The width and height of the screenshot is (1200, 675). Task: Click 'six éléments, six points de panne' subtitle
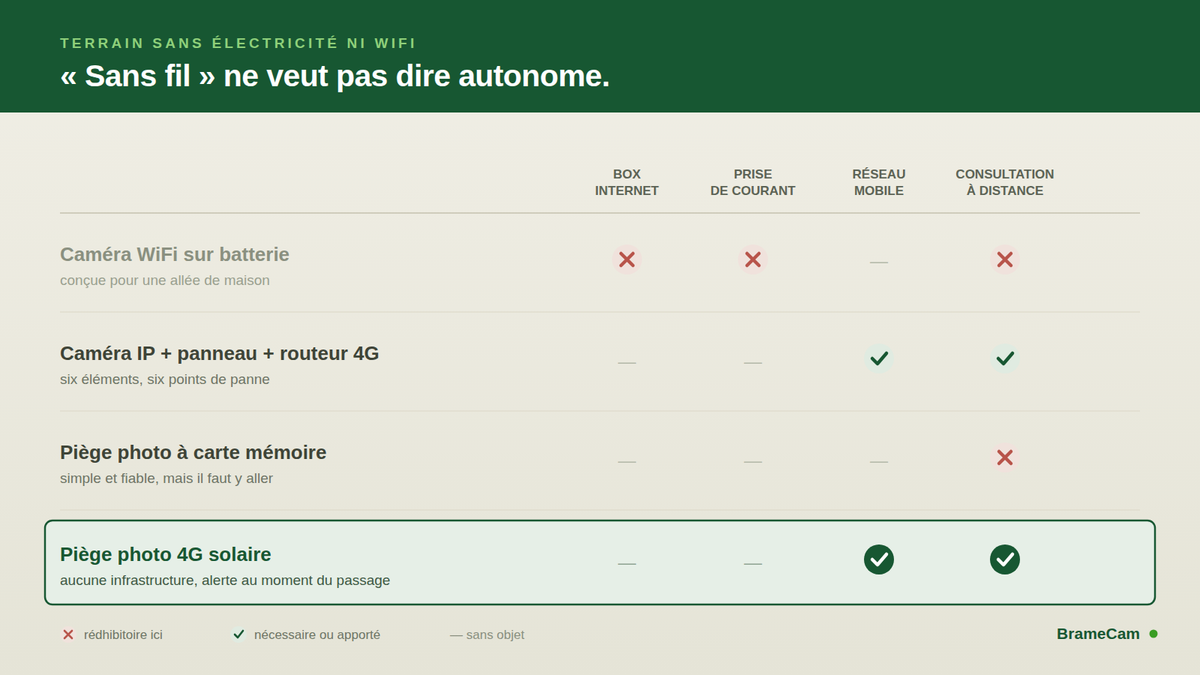(x=165, y=380)
